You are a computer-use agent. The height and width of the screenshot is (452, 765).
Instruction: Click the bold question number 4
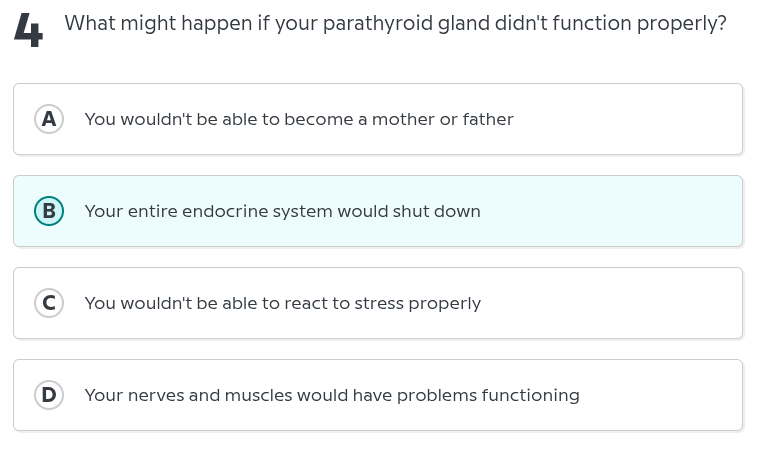(29, 30)
